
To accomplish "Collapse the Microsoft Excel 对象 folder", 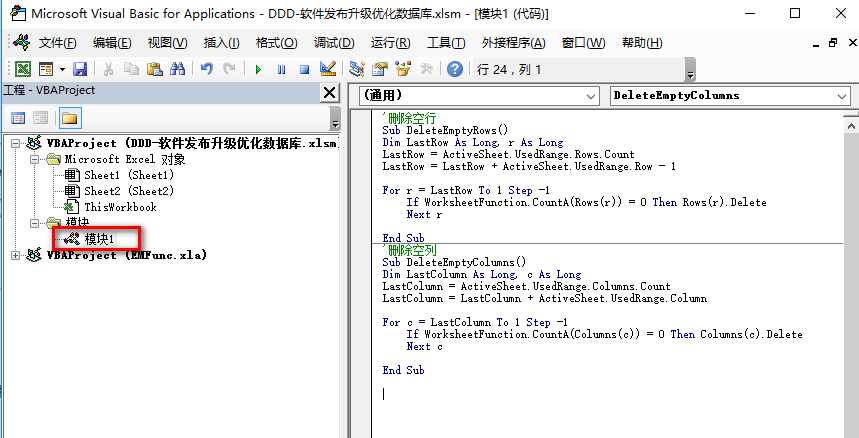I will point(35,159).
